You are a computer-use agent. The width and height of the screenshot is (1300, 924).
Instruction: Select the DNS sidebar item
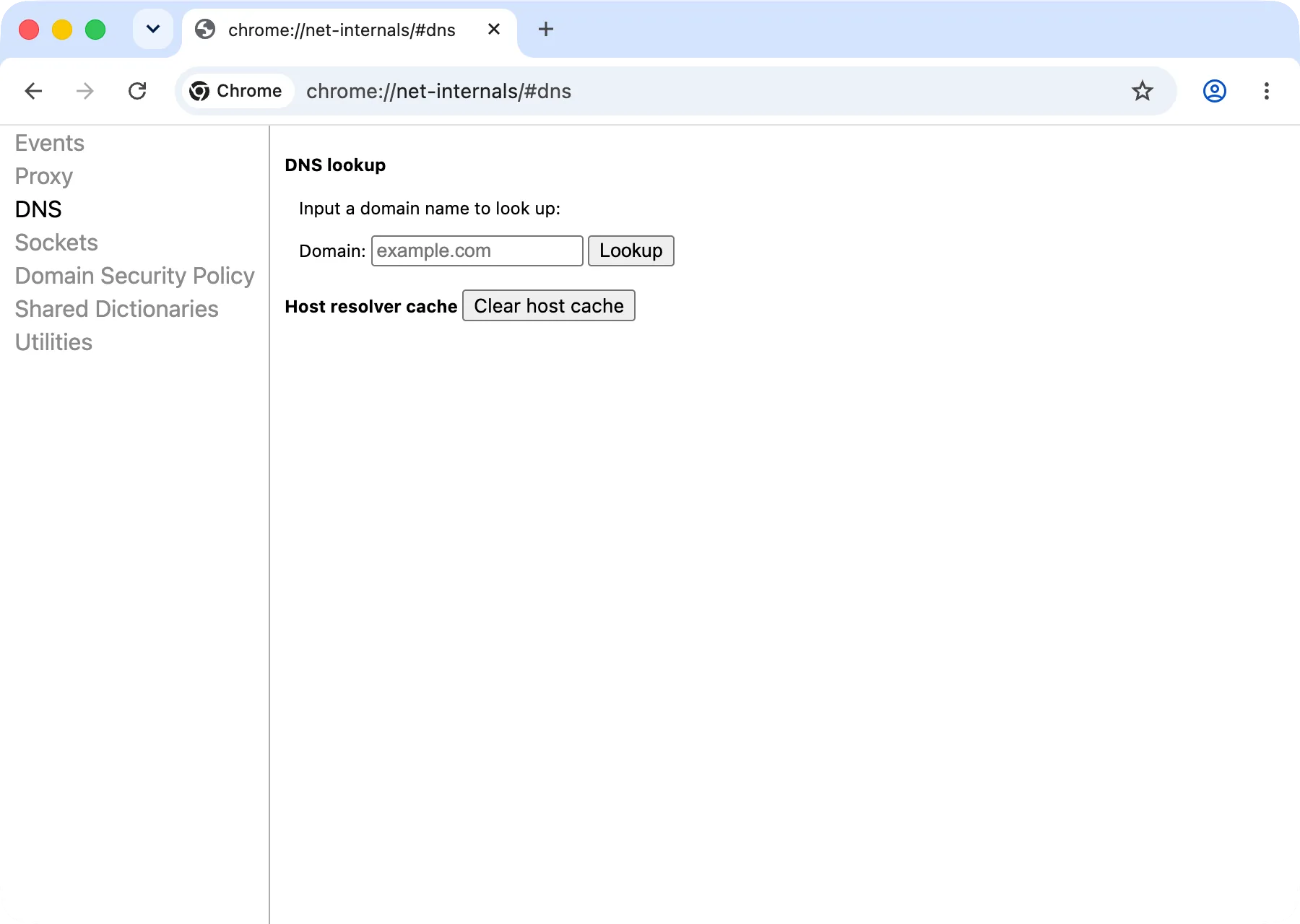[38, 209]
